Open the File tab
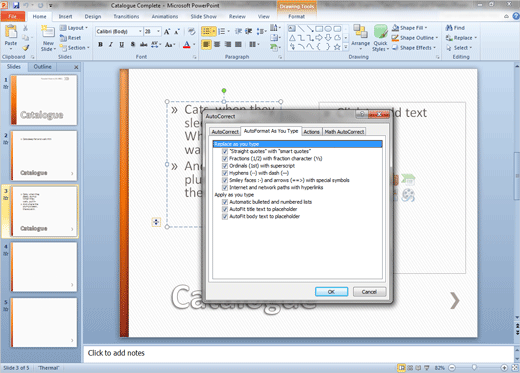 pos(13,16)
